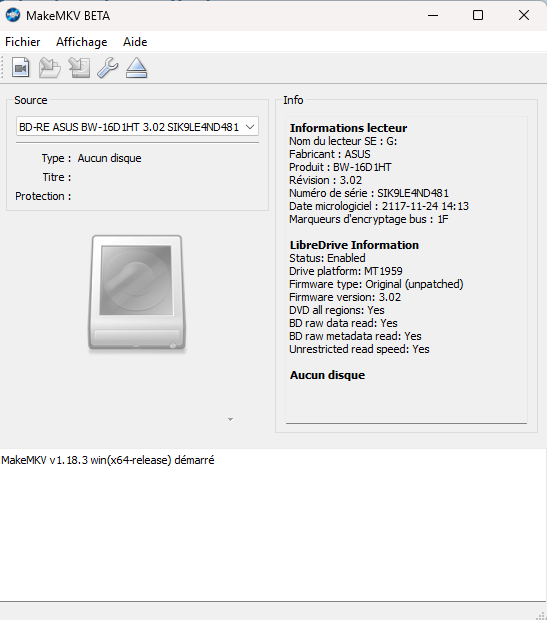Open the Affichage menu
547x620 pixels.
(x=81, y=42)
